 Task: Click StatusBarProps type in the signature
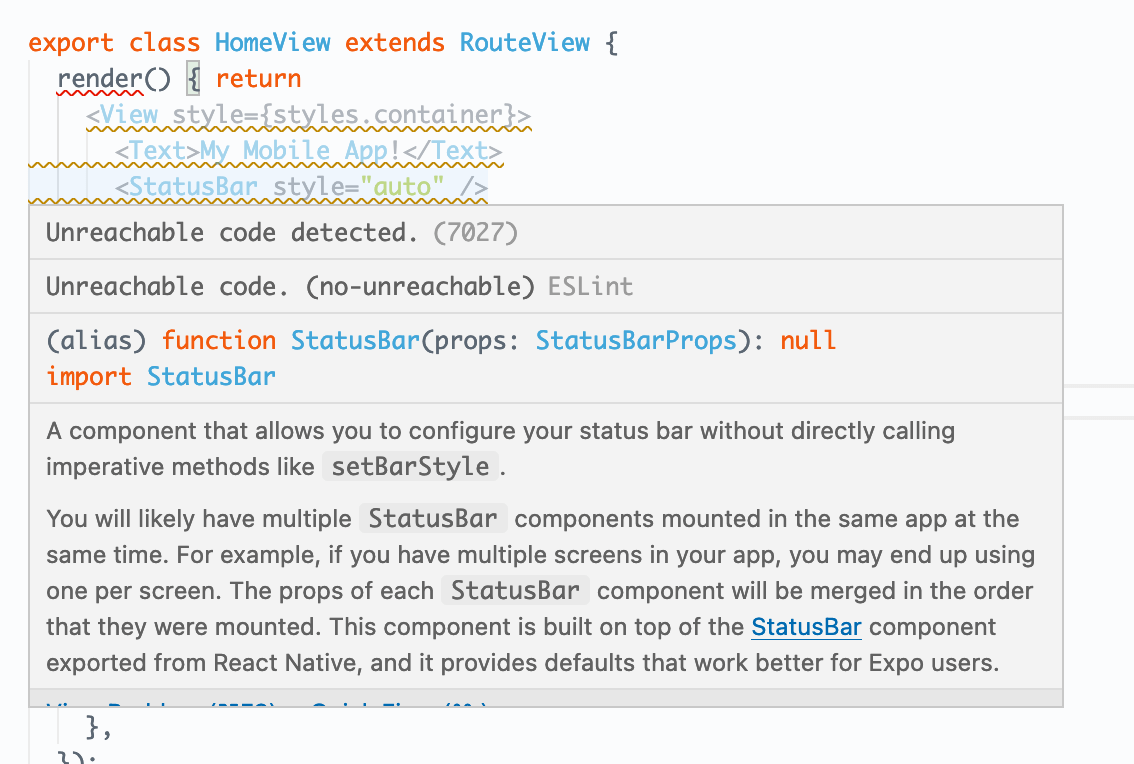click(636, 340)
